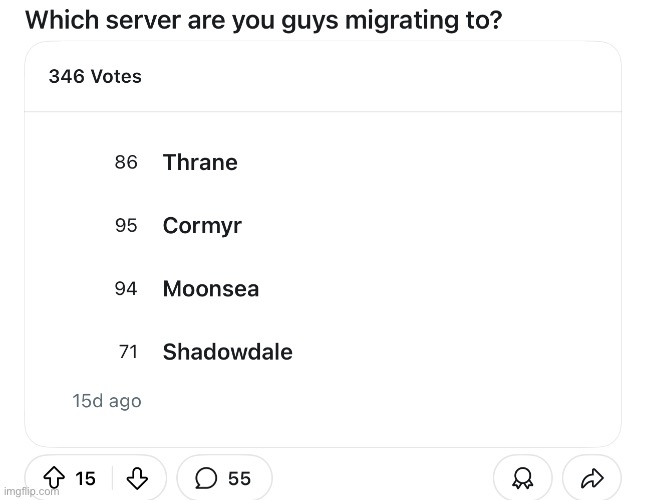This screenshot has height=500, width=646.
Task: Give an award using the ribbon icon
Action: (x=521, y=478)
